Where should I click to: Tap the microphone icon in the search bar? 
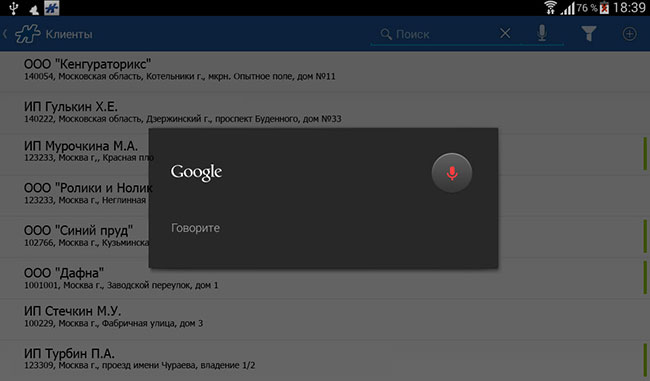pos(542,33)
